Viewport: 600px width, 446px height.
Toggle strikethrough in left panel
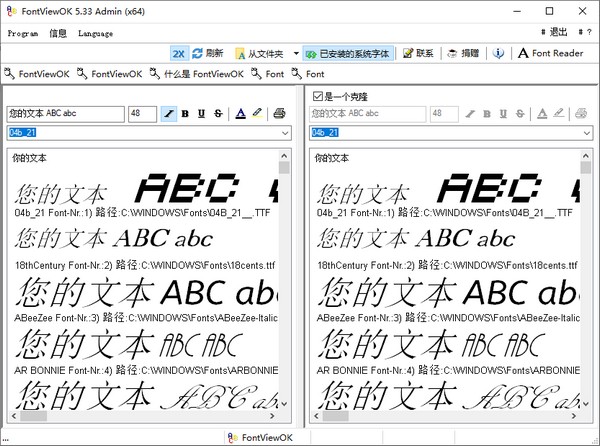point(218,114)
